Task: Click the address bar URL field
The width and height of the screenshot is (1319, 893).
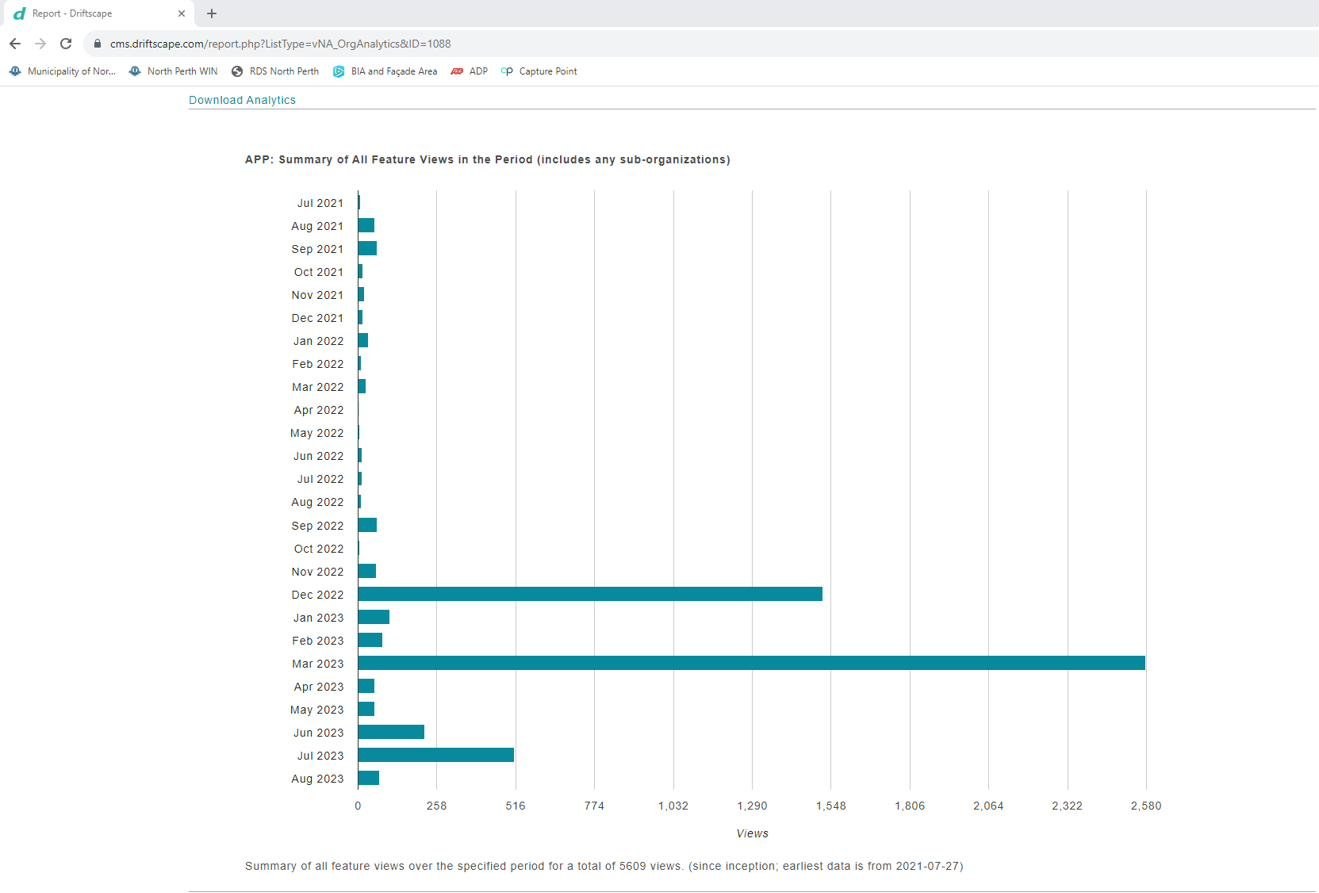Action: (x=700, y=44)
